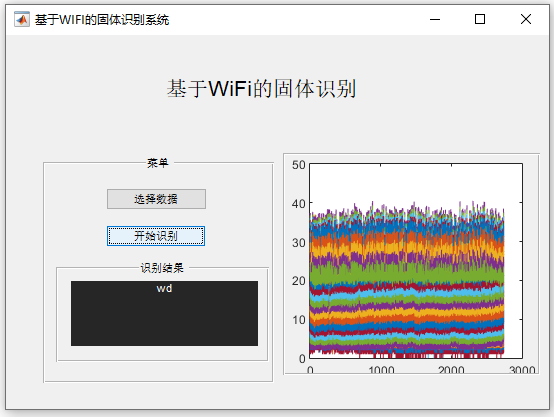Click the 识别结果 panel label
Image resolution: width=554 pixels, height=417 pixels.
tap(162, 268)
